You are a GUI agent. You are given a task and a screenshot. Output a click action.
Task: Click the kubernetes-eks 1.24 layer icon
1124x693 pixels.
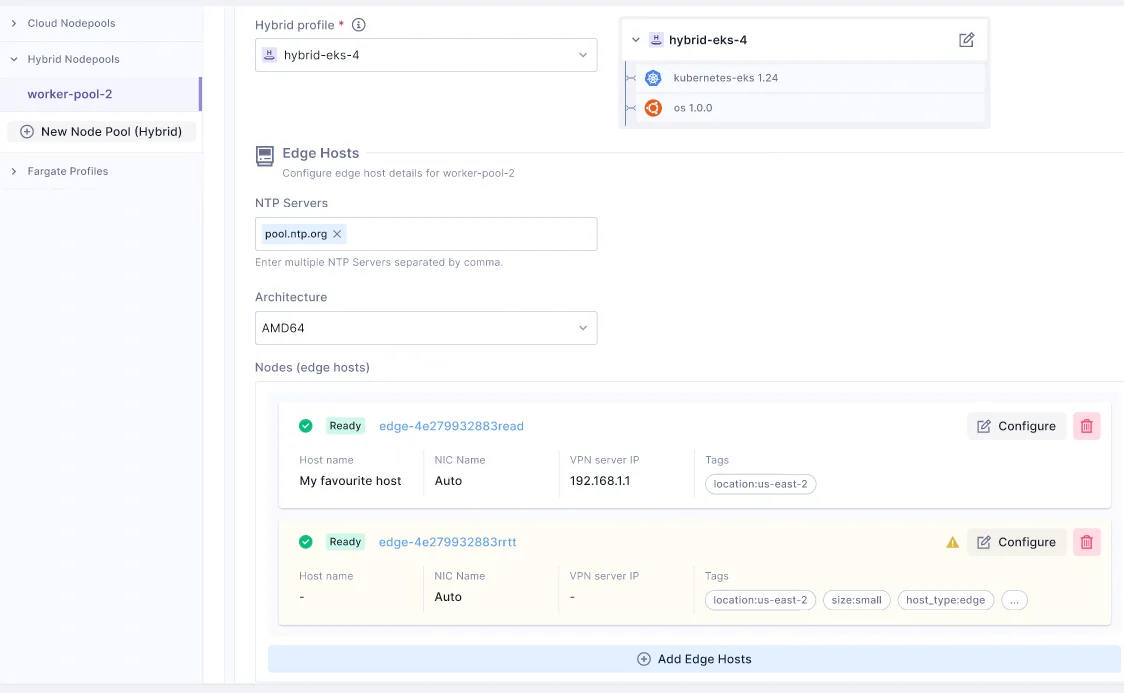[x=653, y=78]
